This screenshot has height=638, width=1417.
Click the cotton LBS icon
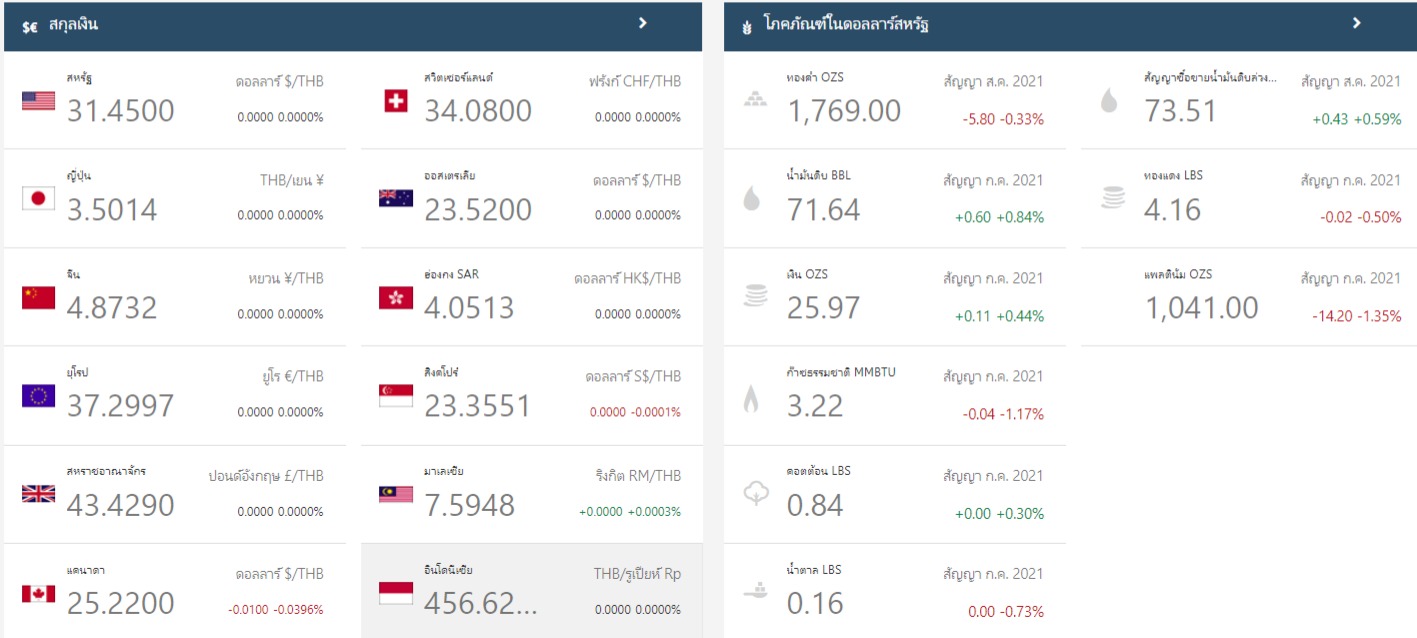pyautogui.click(x=755, y=494)
